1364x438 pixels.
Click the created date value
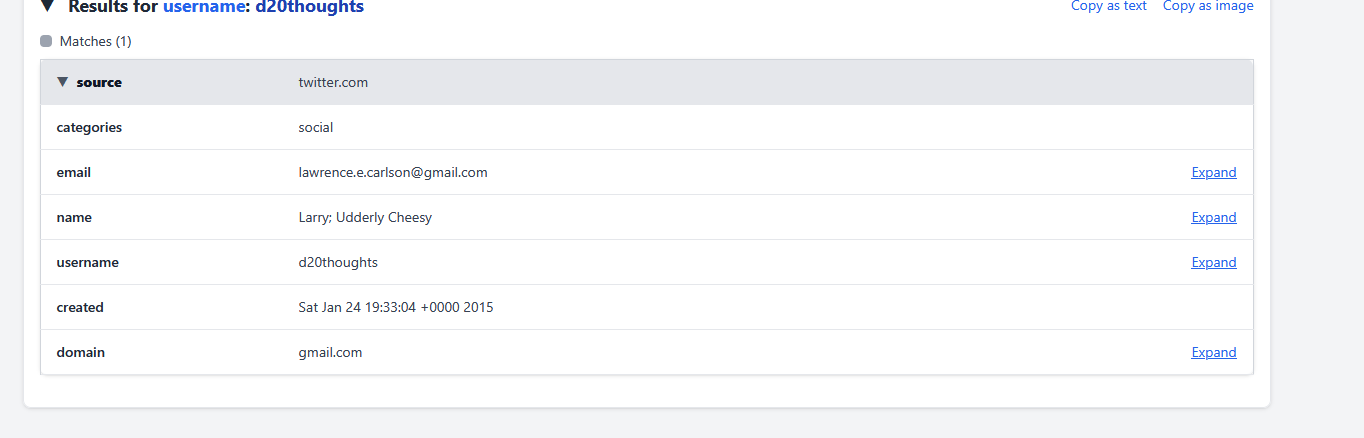tap(395, 307)
